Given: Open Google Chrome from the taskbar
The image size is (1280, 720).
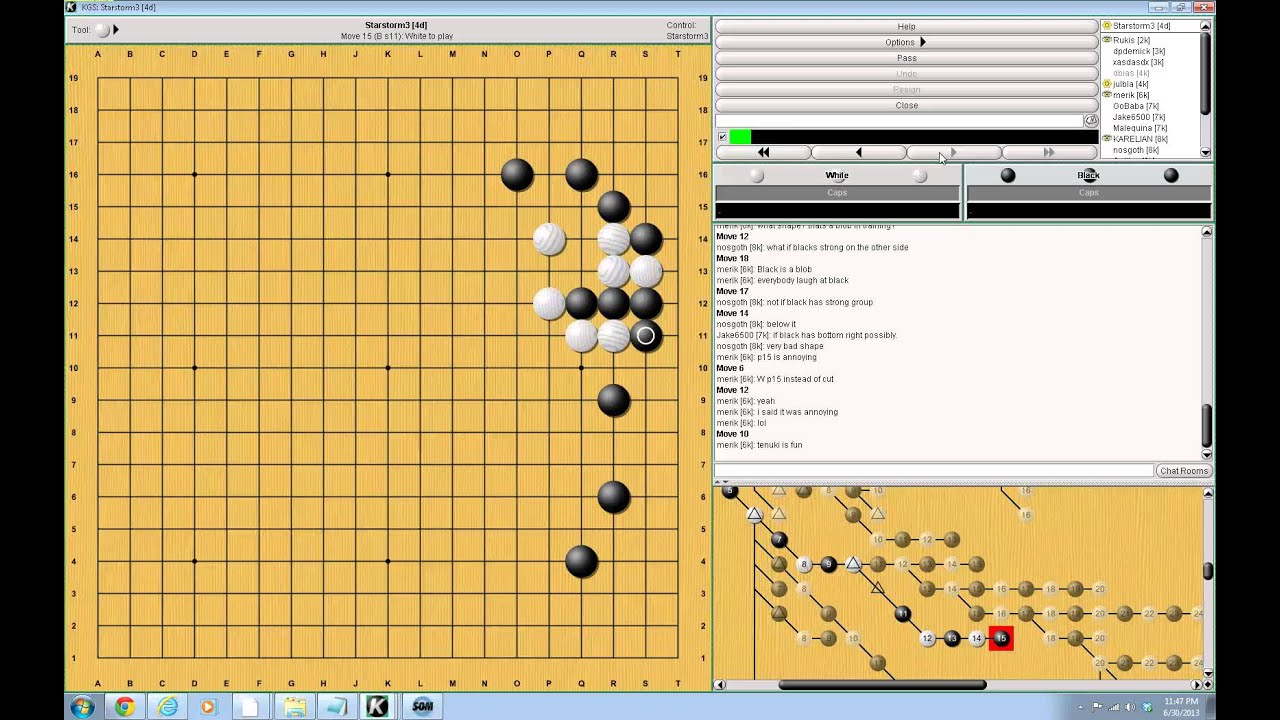Looking at the screenshot, I should click(124, 706).
